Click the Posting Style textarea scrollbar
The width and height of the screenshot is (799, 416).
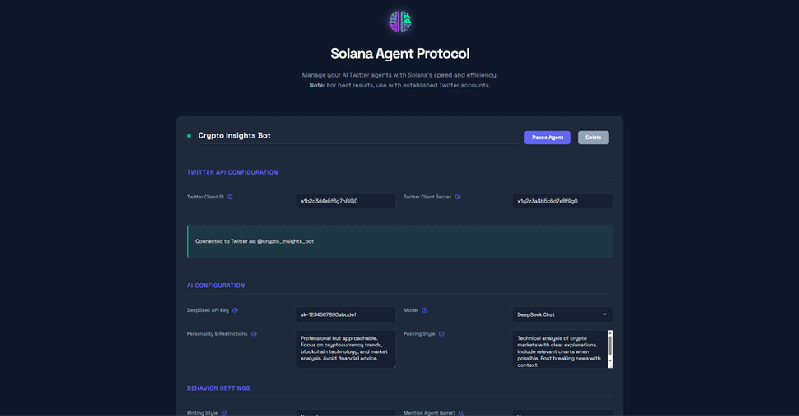click(610, 345)
